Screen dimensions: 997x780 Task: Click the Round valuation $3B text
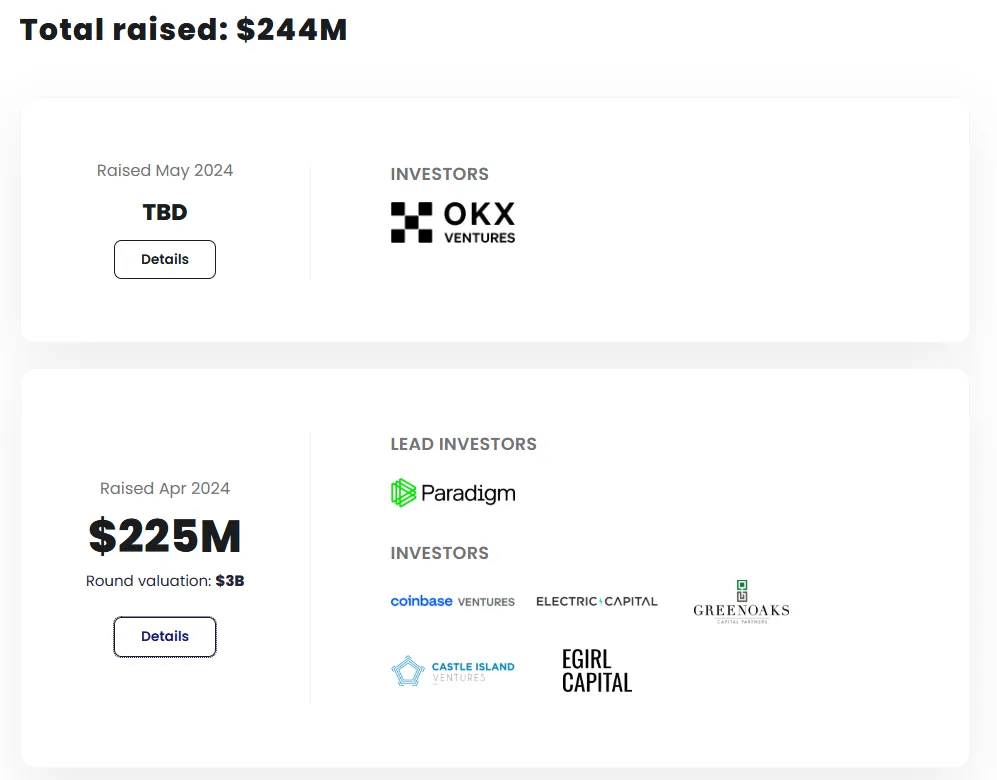click(165, 580)
